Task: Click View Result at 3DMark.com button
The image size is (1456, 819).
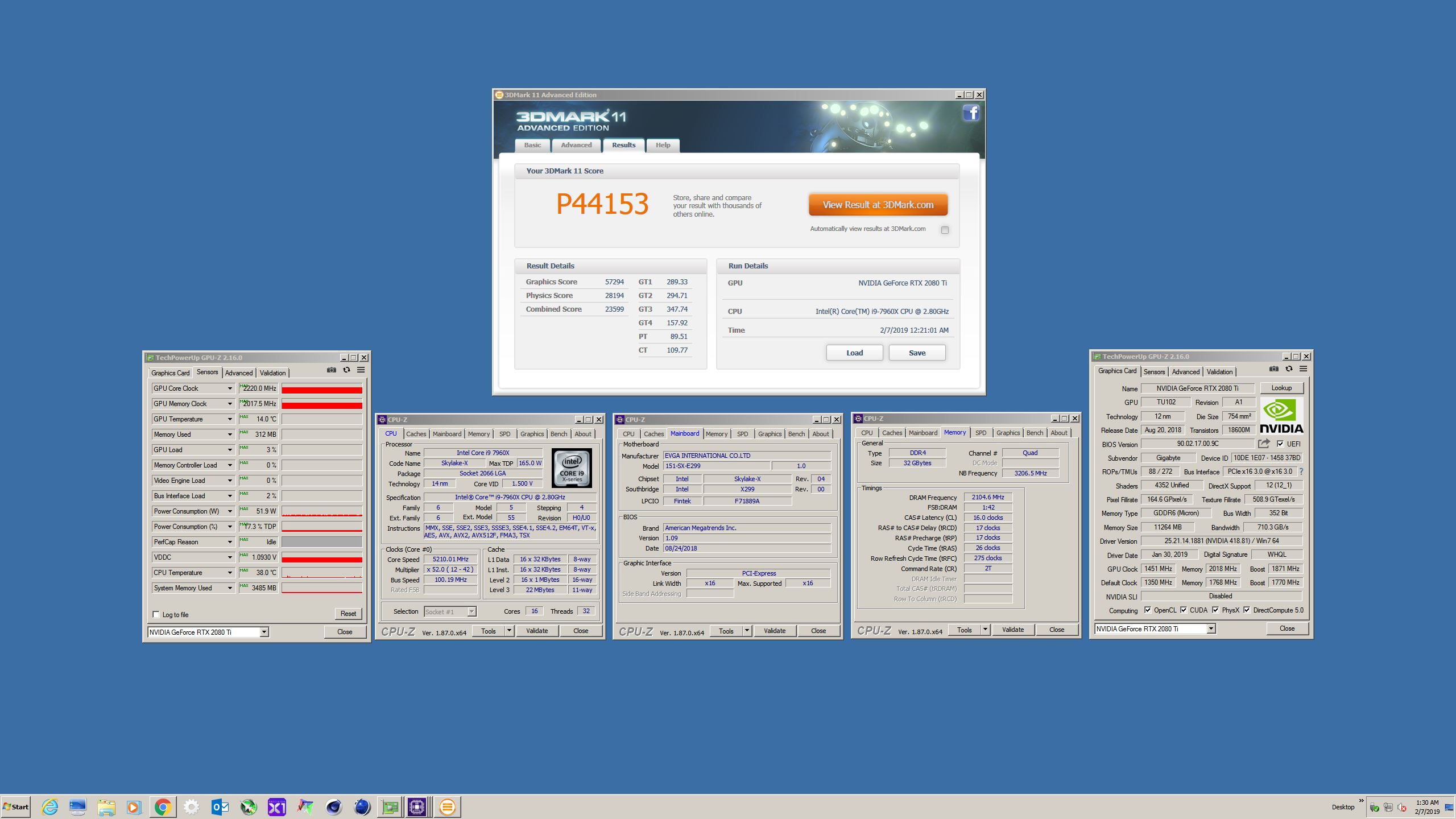Action: [878, 205]
